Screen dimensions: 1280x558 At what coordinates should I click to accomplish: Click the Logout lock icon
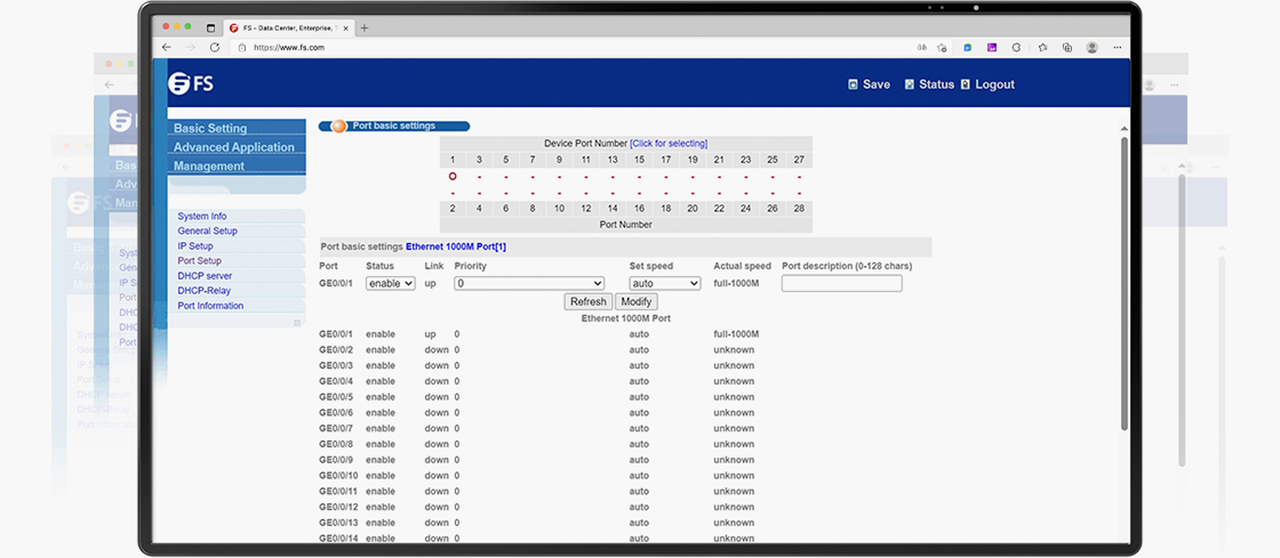point(966,85)
